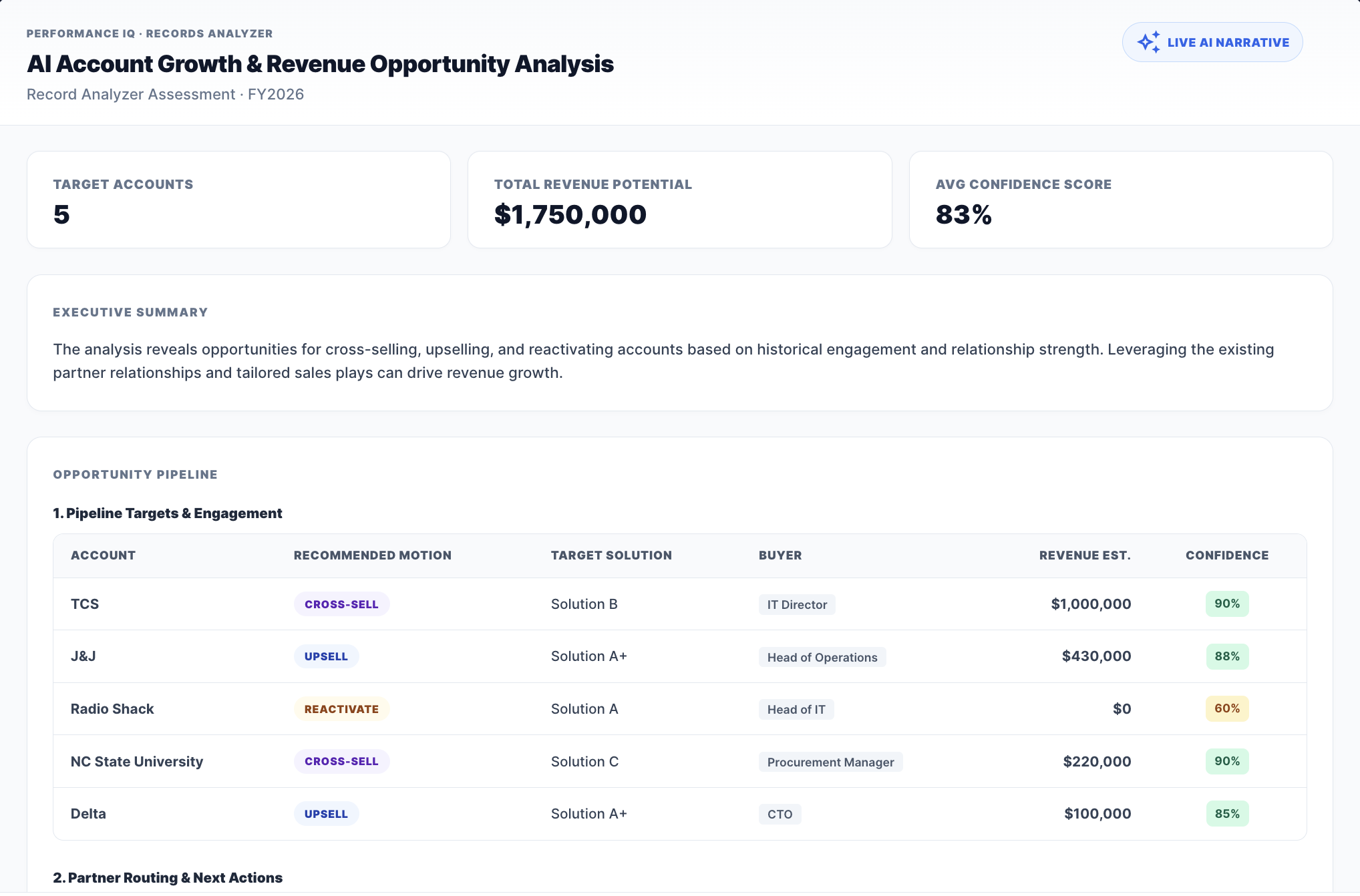This screenshot has height=896, width=1360.
Task: Click the sparkle icon in Live AI Narrative
Action: click(1149, 42)
